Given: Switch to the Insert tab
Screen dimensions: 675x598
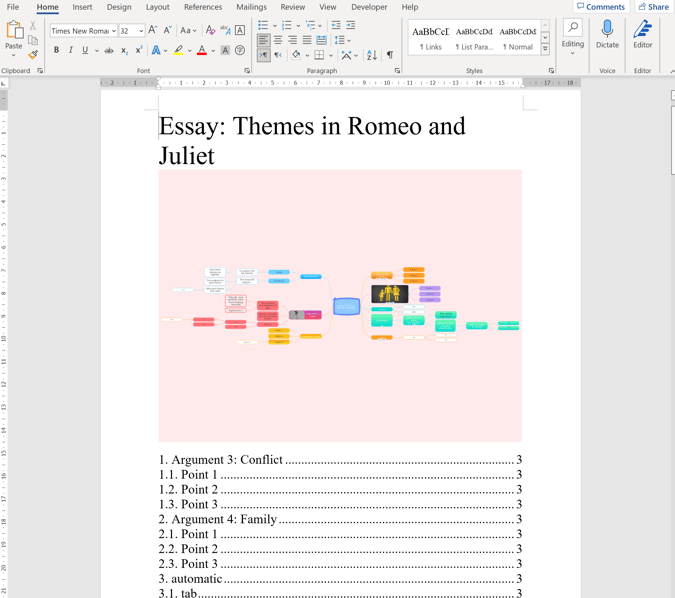Looking at the screenshot, I should (x=82, y=7).
